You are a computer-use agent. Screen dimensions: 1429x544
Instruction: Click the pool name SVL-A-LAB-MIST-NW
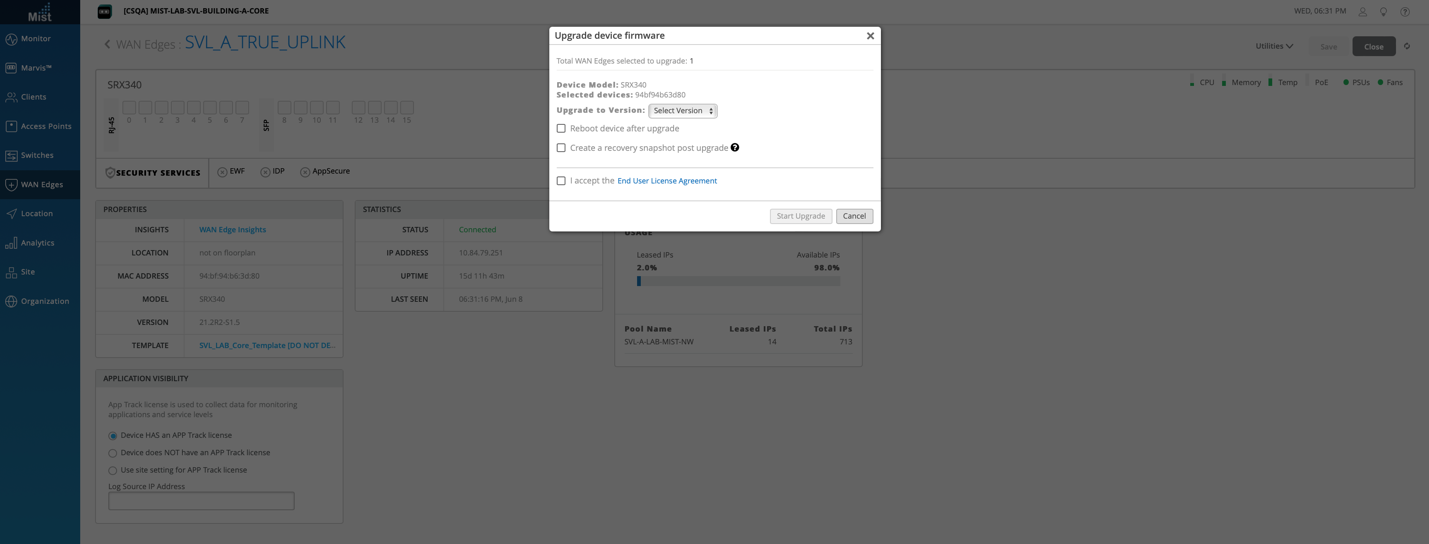659,342
